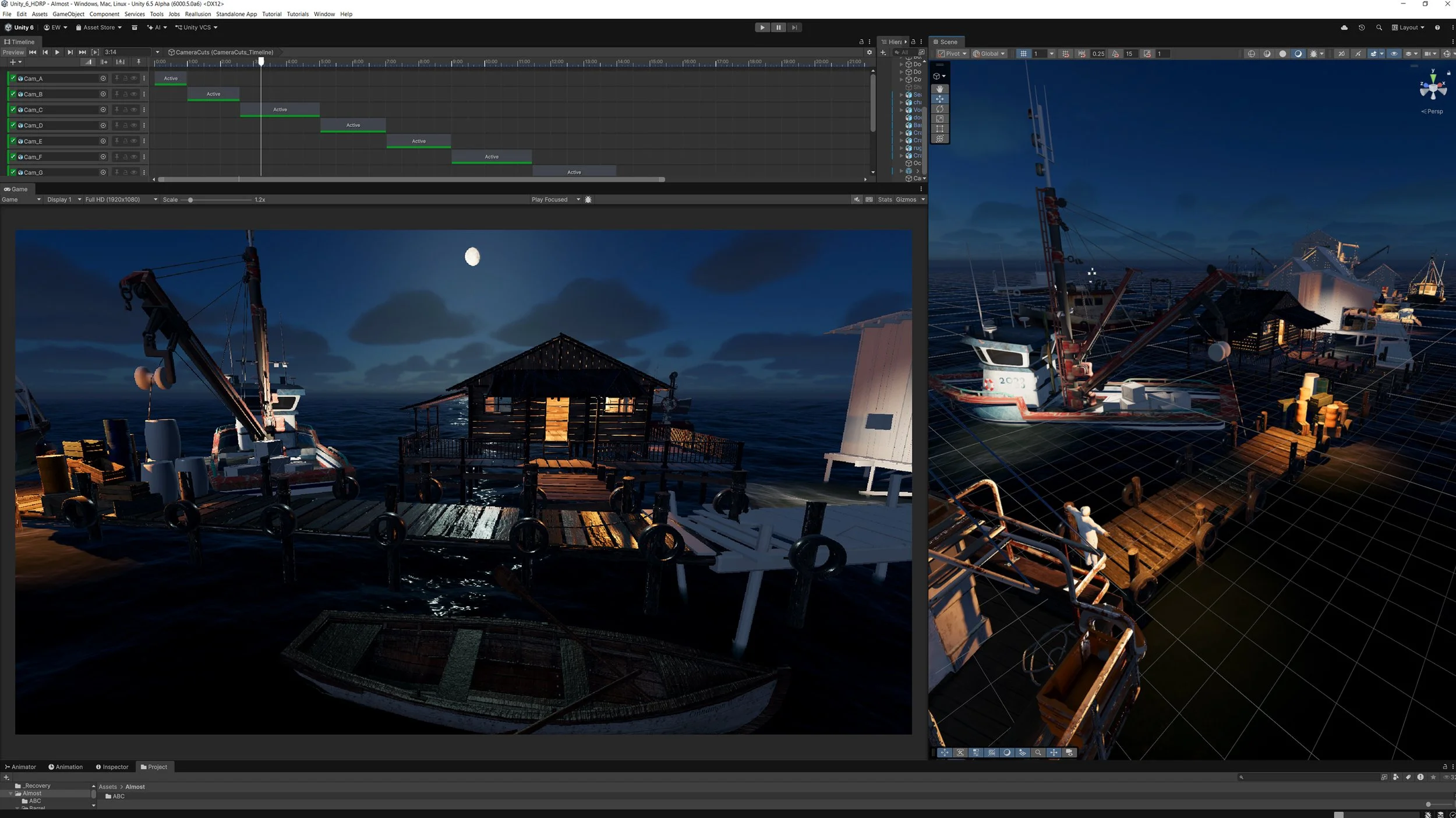Select the Hand view tool

tap(939, 89)
